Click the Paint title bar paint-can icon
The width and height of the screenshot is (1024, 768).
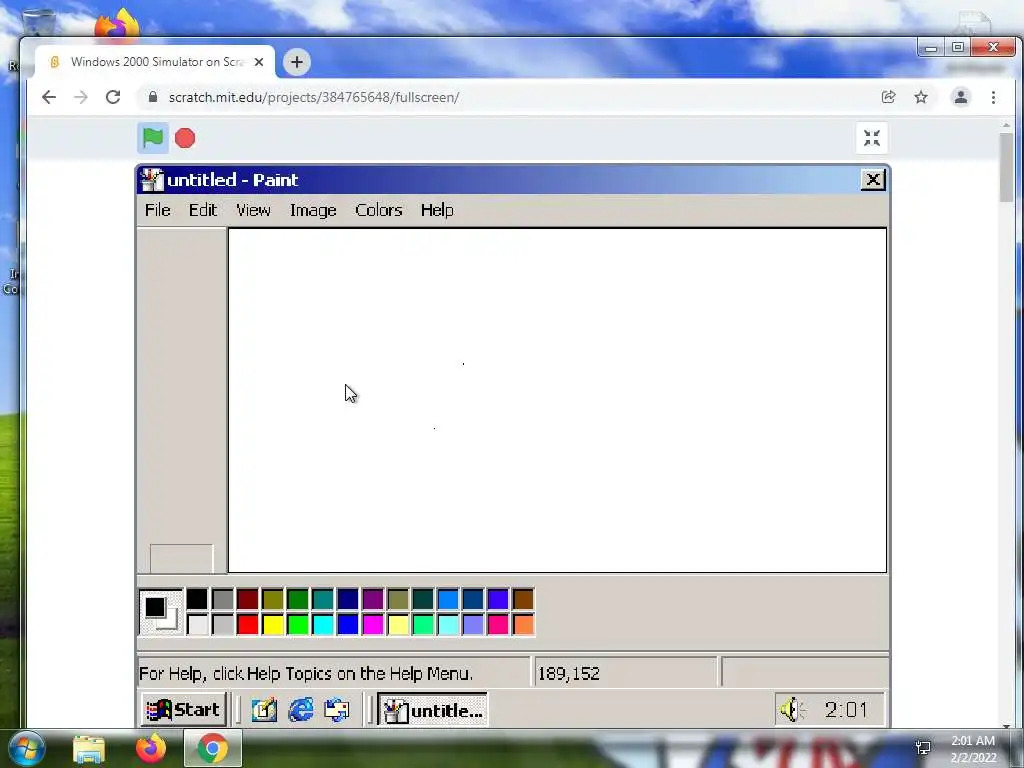point(152,180)
